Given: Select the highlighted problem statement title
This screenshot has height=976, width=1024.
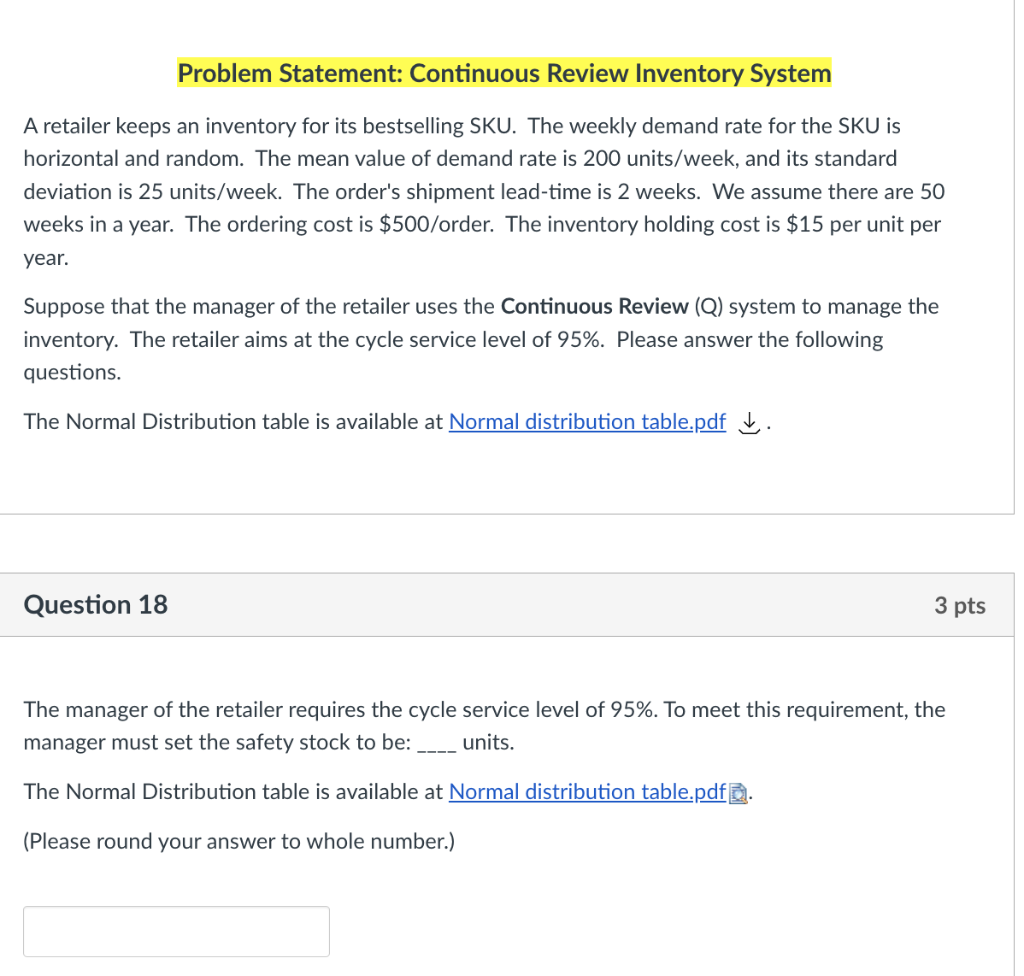Looking at the screenshot, I should coord(504,72).
